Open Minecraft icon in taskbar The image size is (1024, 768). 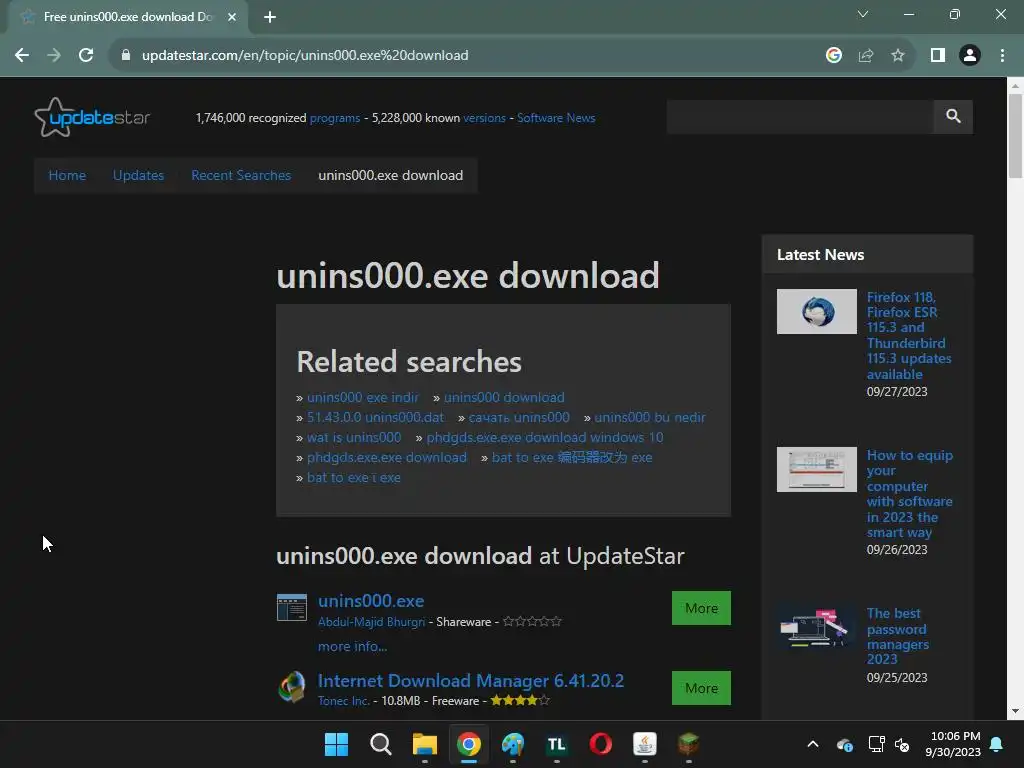(x=688, y=744)
